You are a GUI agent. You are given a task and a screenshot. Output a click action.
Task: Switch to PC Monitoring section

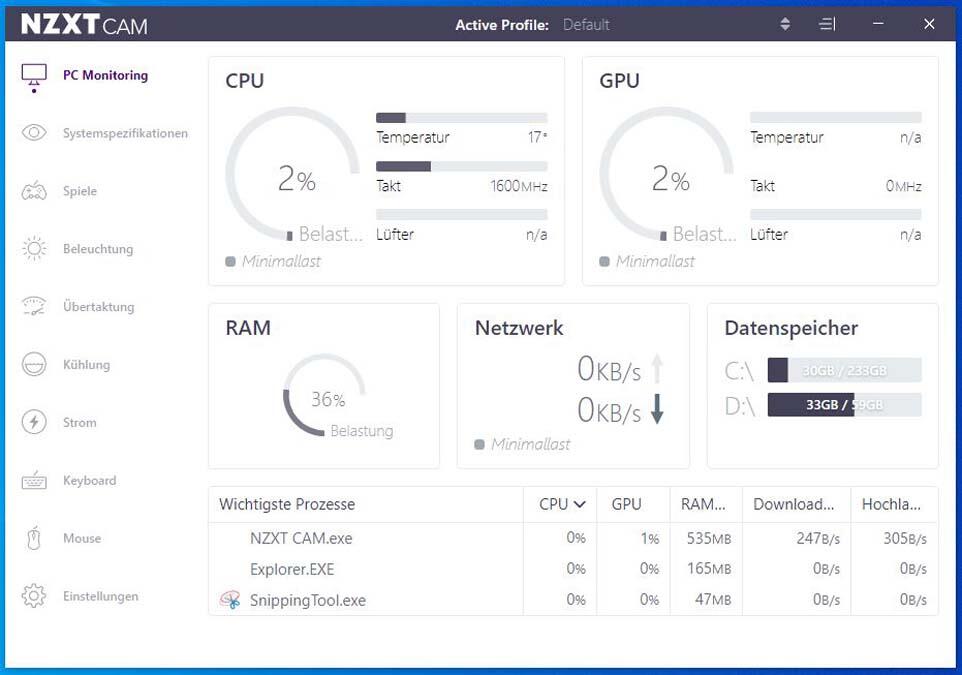pos(106,75)
